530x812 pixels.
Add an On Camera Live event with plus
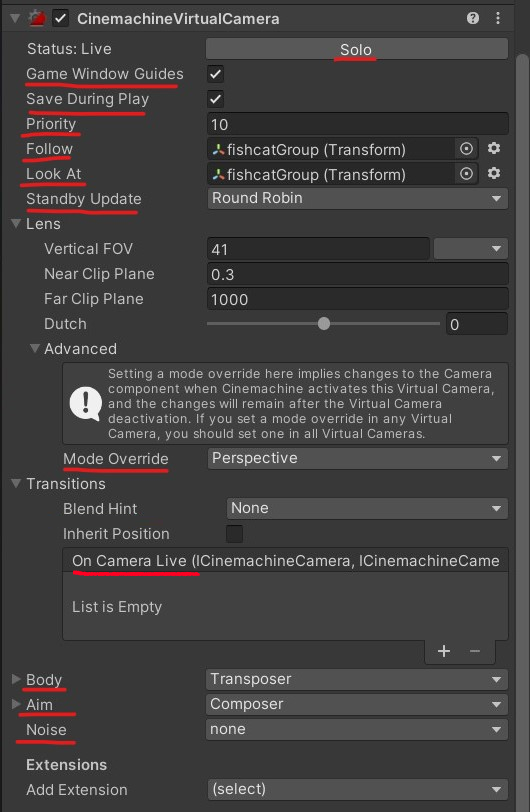444,651
